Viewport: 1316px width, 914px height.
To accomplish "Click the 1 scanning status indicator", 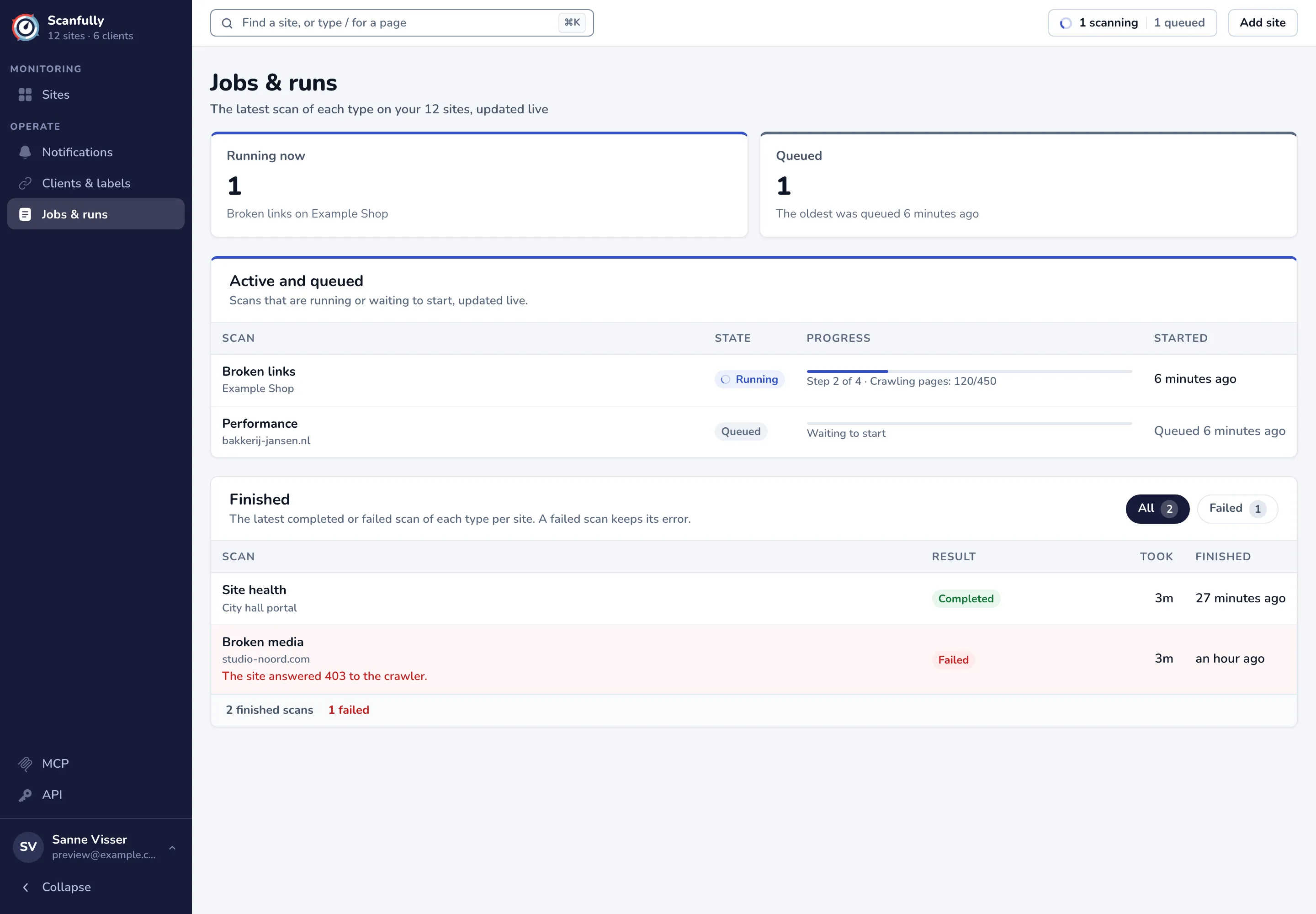I will click(x=1099, y=23).
